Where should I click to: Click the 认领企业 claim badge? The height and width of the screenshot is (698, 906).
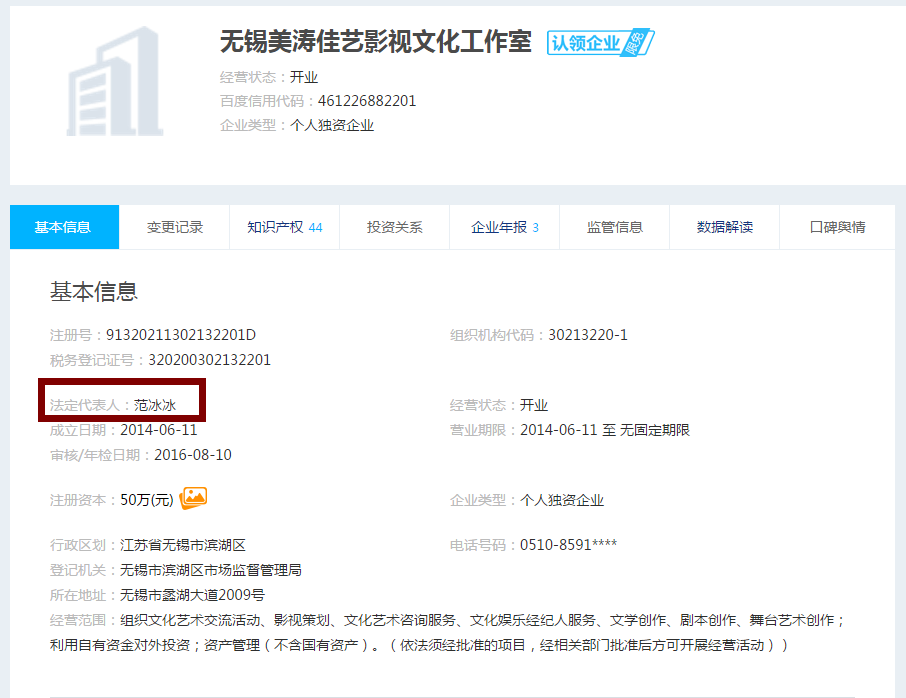600,43
